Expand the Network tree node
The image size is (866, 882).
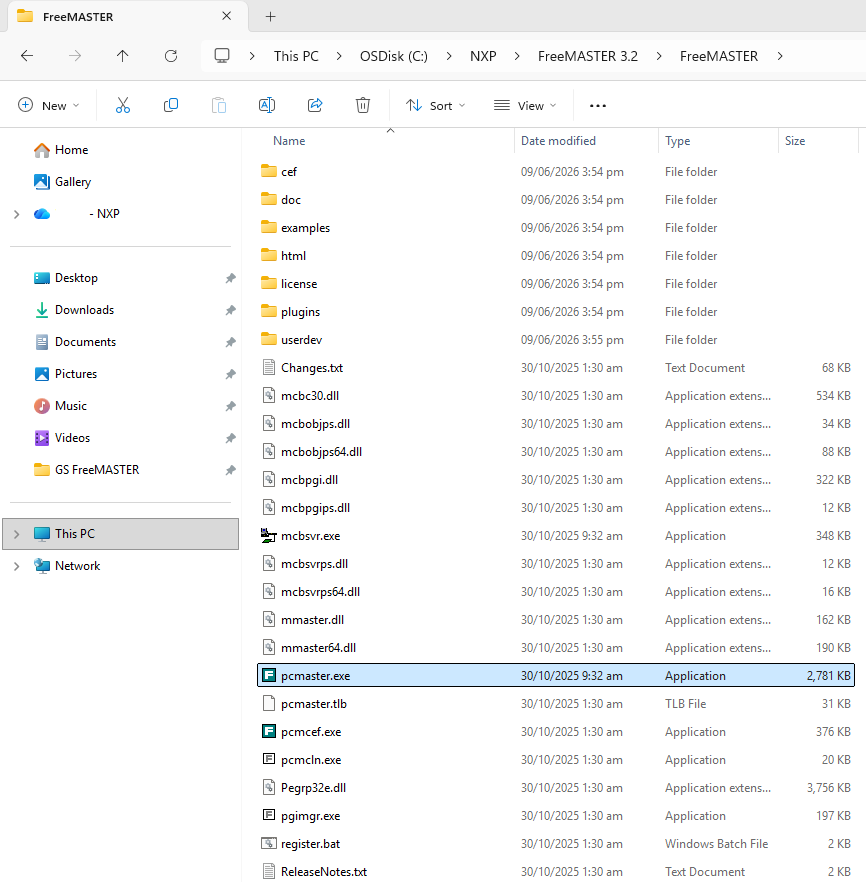coord(16,566)
